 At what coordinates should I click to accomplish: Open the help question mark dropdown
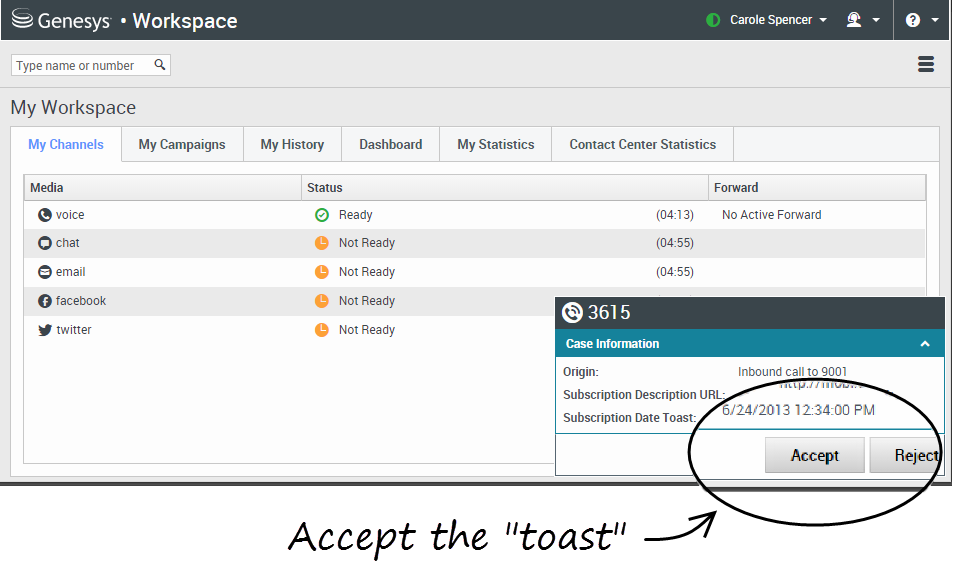tap(921, 20)
